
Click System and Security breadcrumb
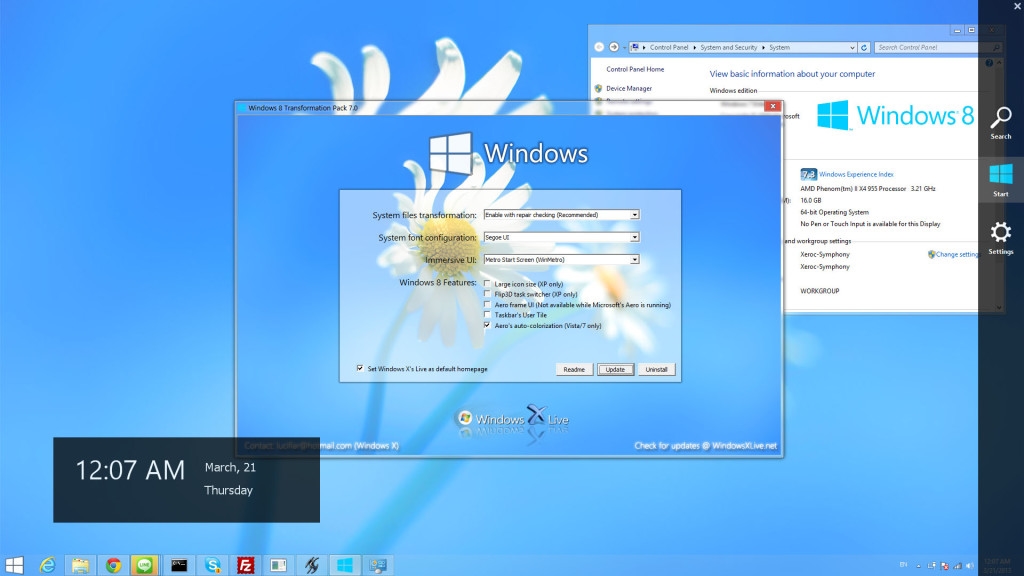pos(729,48)
